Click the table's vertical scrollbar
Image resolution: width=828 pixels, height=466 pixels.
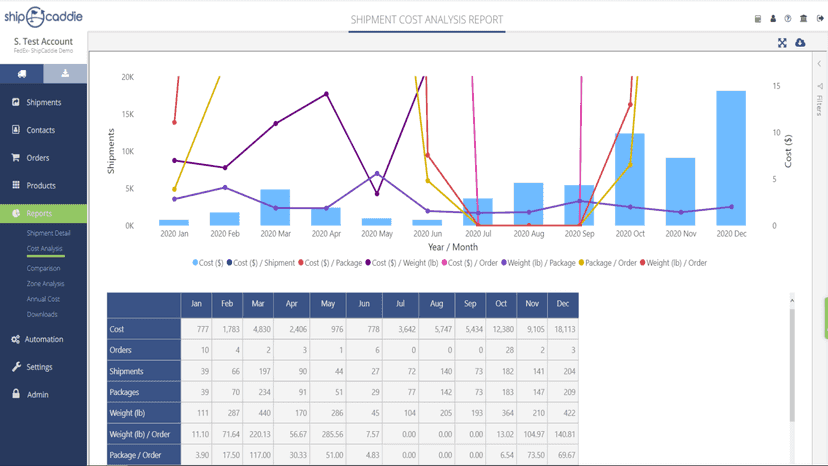pyautogui.click(x=792, y=365)
